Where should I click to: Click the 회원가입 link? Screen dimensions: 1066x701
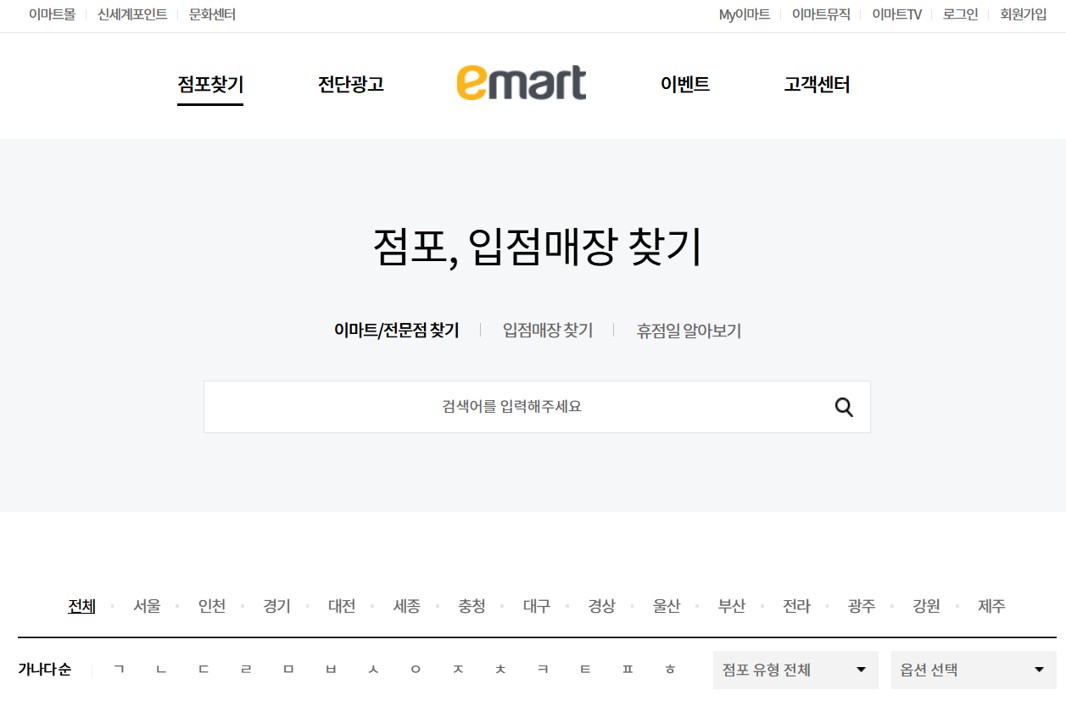(1022, 14)
